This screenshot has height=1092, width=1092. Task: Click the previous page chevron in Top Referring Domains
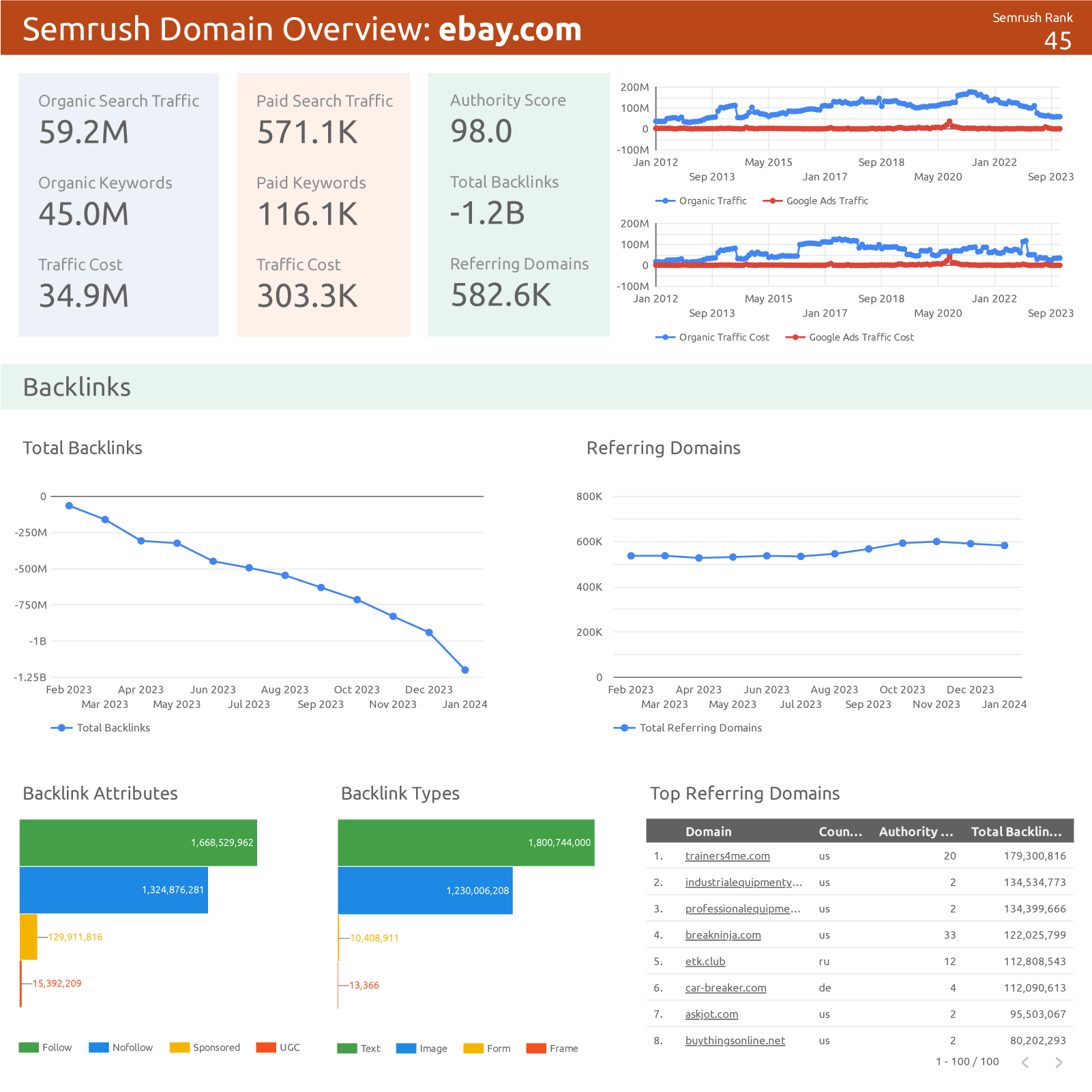pos(1026,1062)
